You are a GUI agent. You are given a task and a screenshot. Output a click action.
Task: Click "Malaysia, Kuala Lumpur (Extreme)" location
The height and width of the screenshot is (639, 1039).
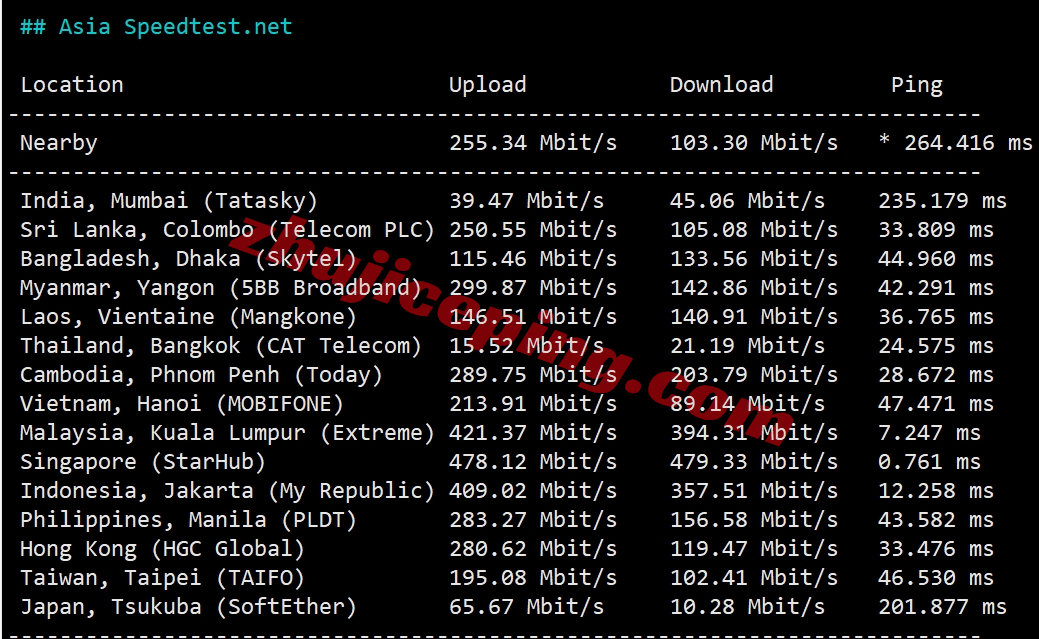tap(227, 434)
